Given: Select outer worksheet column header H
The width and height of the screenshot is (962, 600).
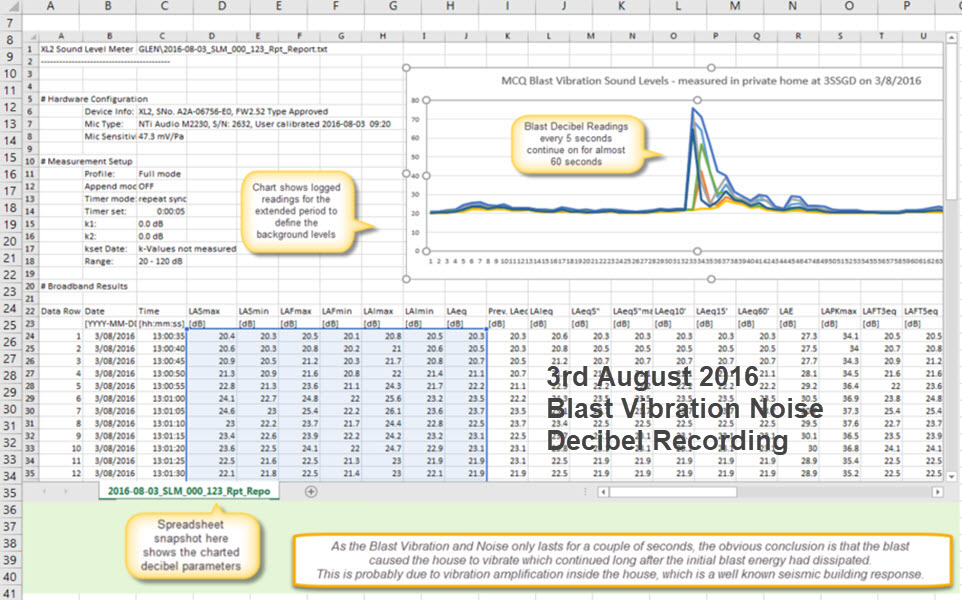Looking at the screenshot, I should click(450, 7).
